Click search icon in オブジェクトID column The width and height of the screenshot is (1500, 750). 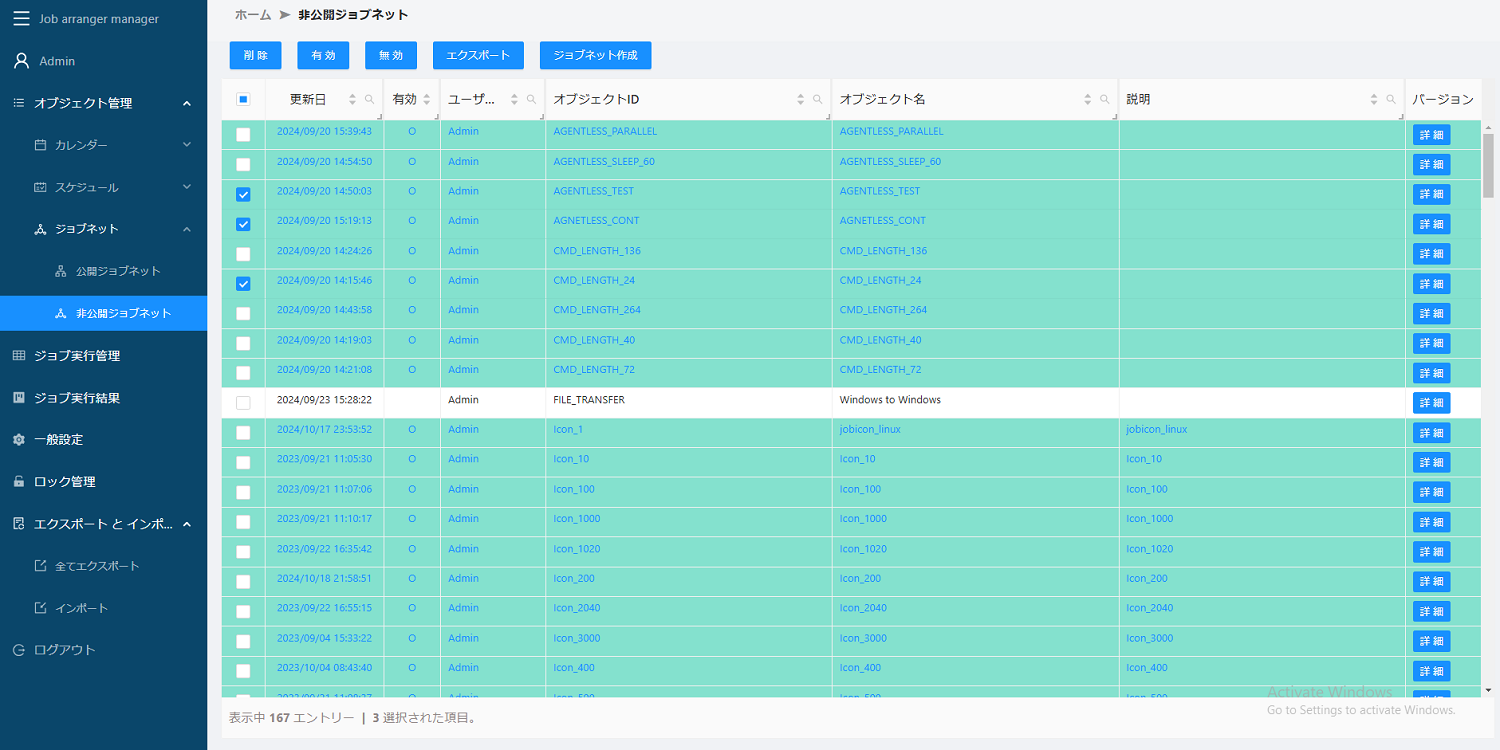(x=818, y=100)
